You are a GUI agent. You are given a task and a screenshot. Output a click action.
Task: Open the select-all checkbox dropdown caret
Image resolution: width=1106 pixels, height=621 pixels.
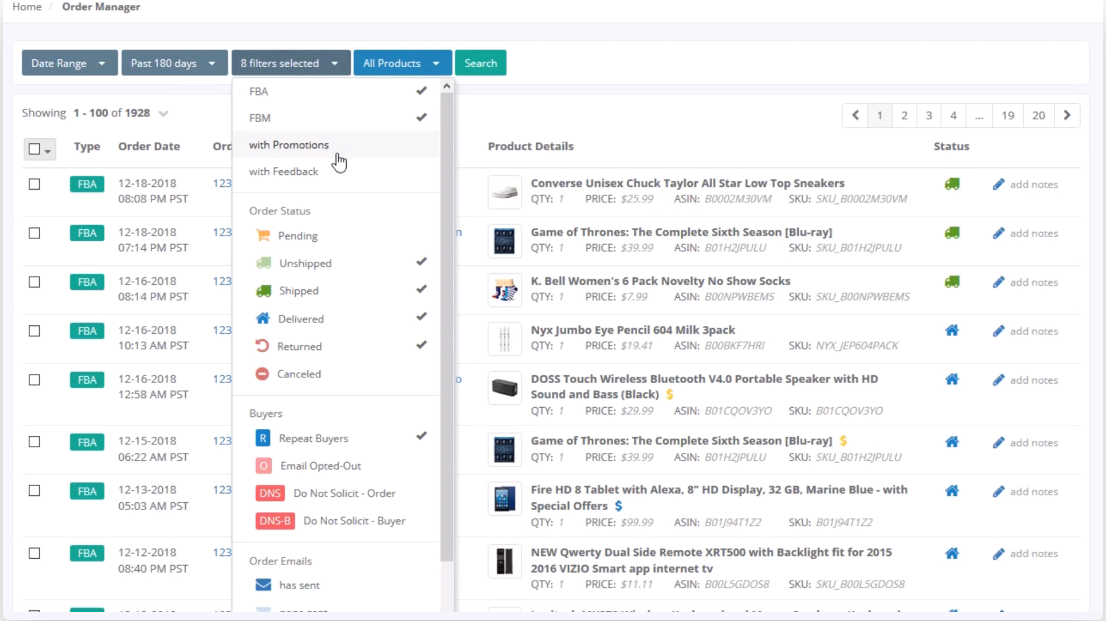48,150
